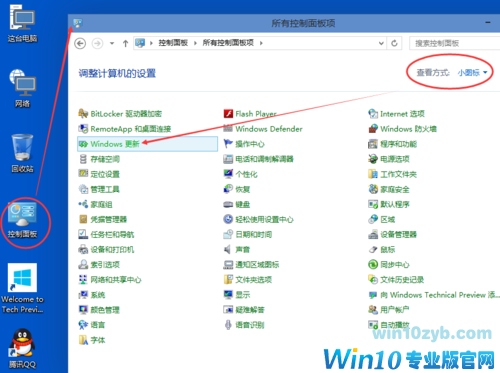This screenshot has height=373, width=500.
Task: Open 凭据管理器 credential manager icon
Action: coord(83,219)
